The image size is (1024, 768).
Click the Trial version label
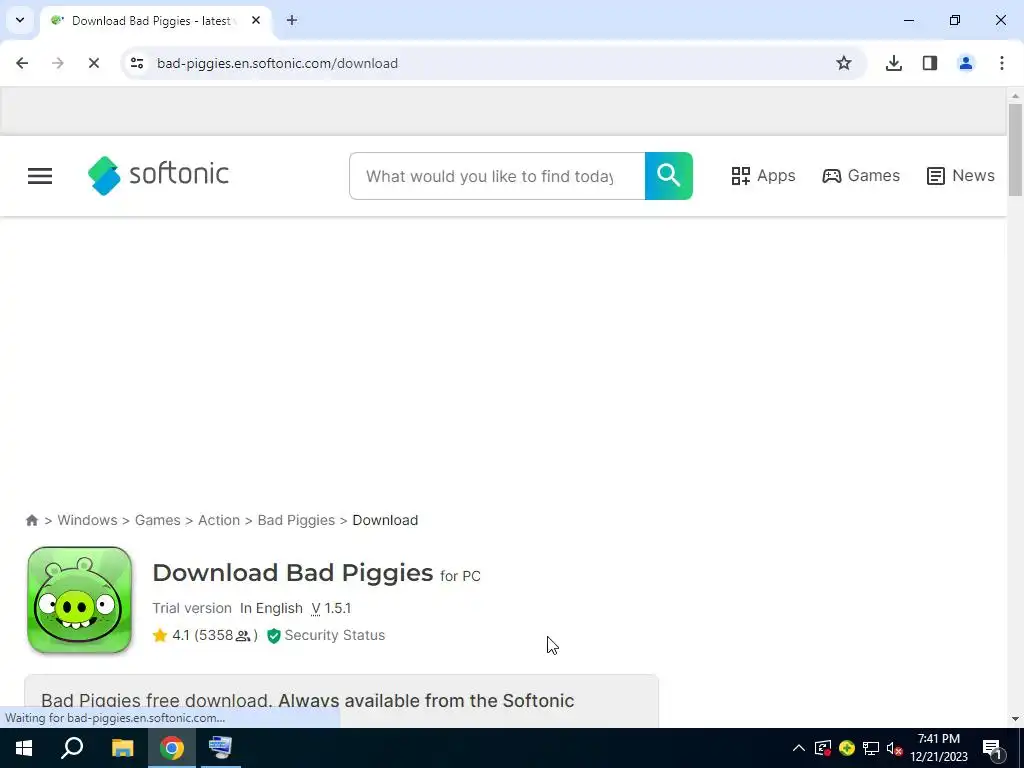(192, 608)
